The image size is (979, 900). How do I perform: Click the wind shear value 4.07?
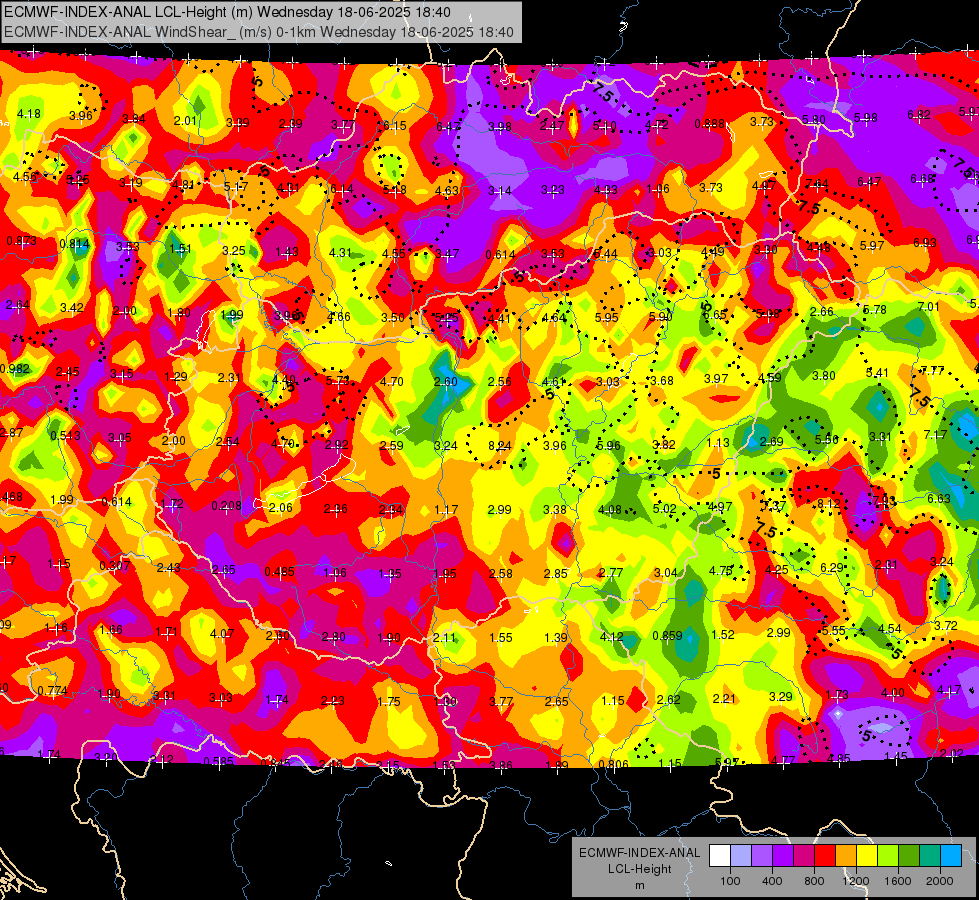coord(222,633)
